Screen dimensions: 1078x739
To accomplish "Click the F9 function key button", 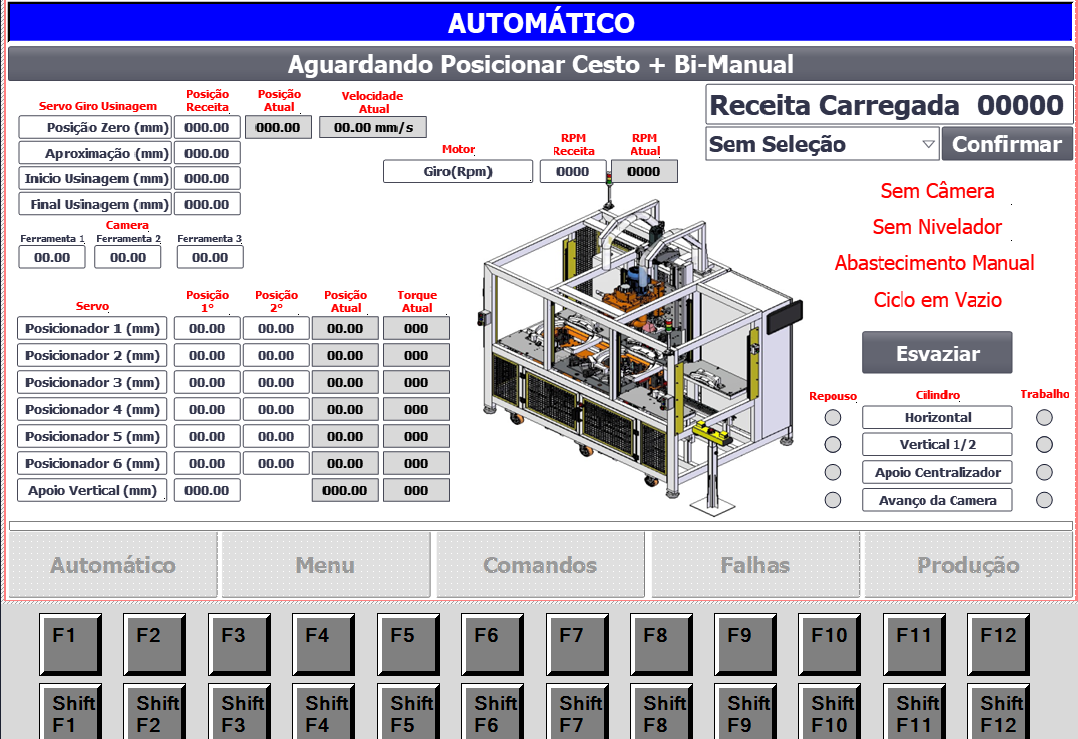I will point(745,644).
